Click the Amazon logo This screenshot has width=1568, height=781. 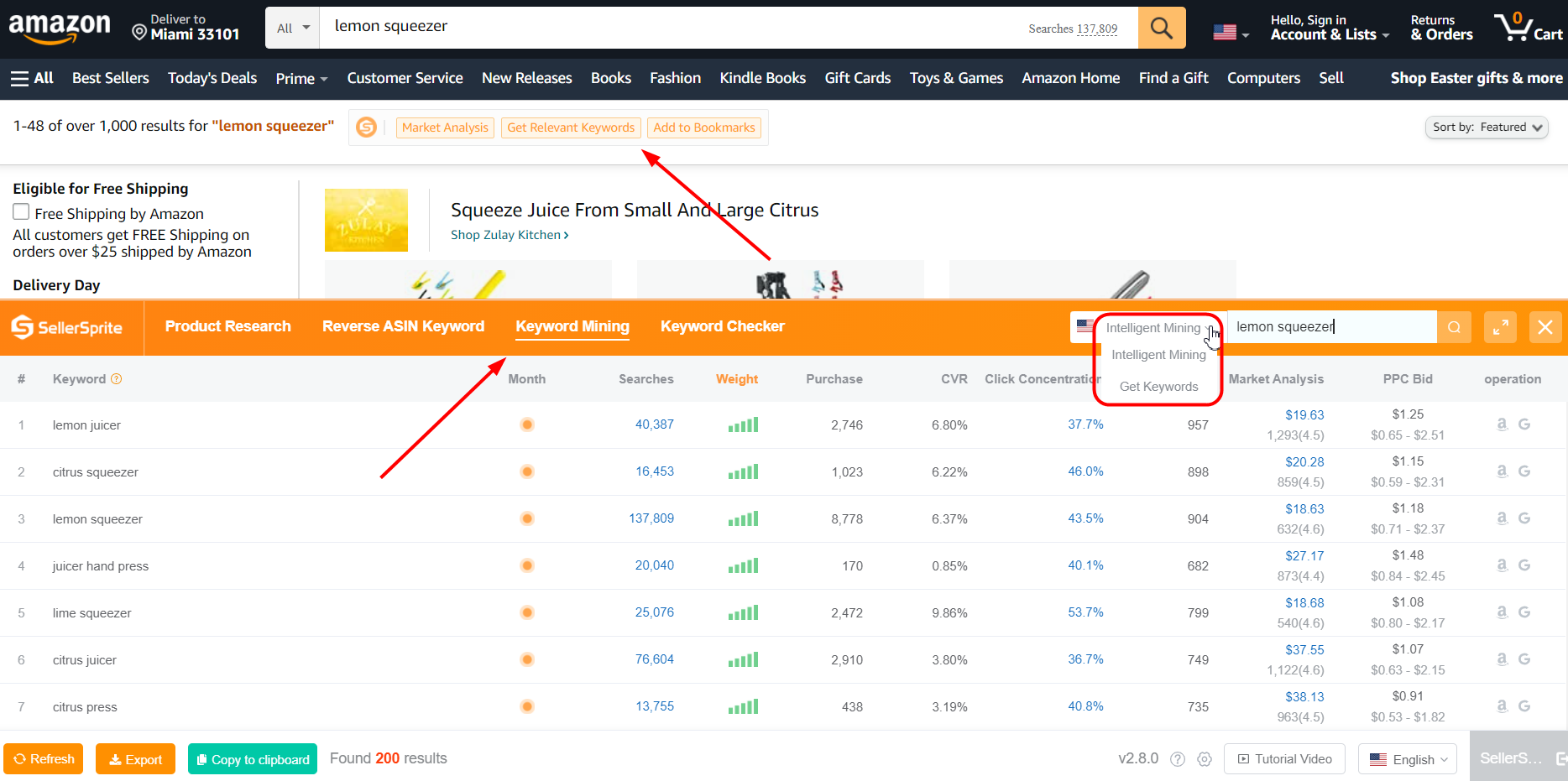pyautogui.click(x=60, y=28)
